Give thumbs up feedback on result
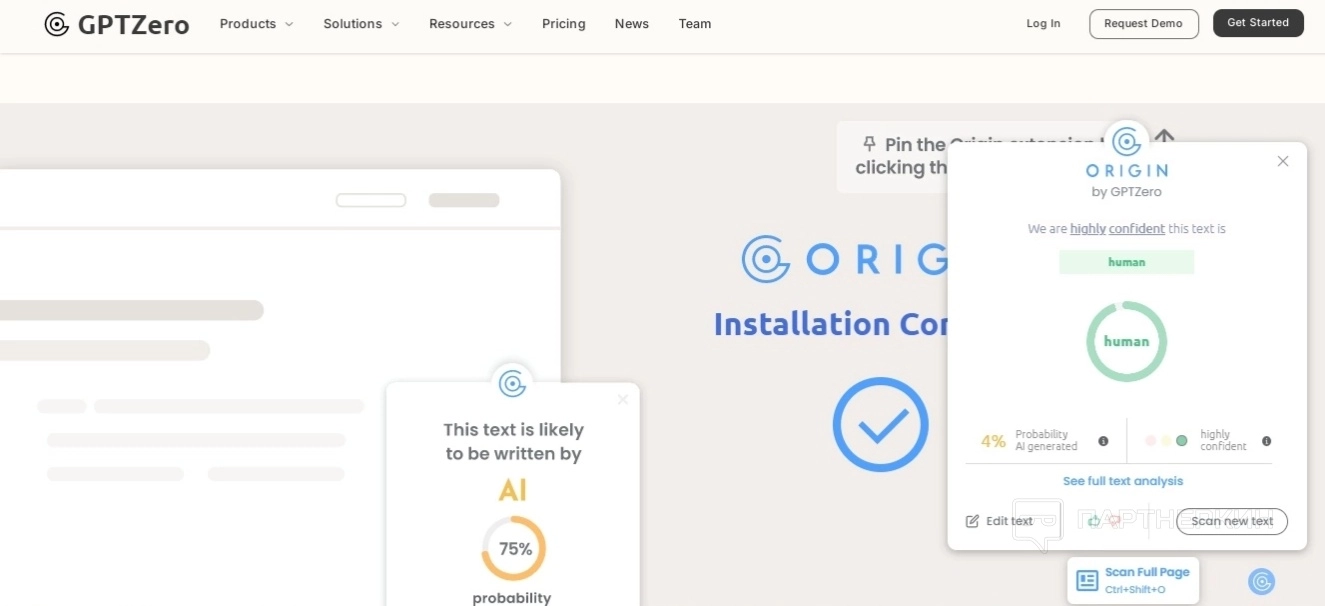Image resolution: width=1325 pixels, height=606 pixels. pos(1094,521)
